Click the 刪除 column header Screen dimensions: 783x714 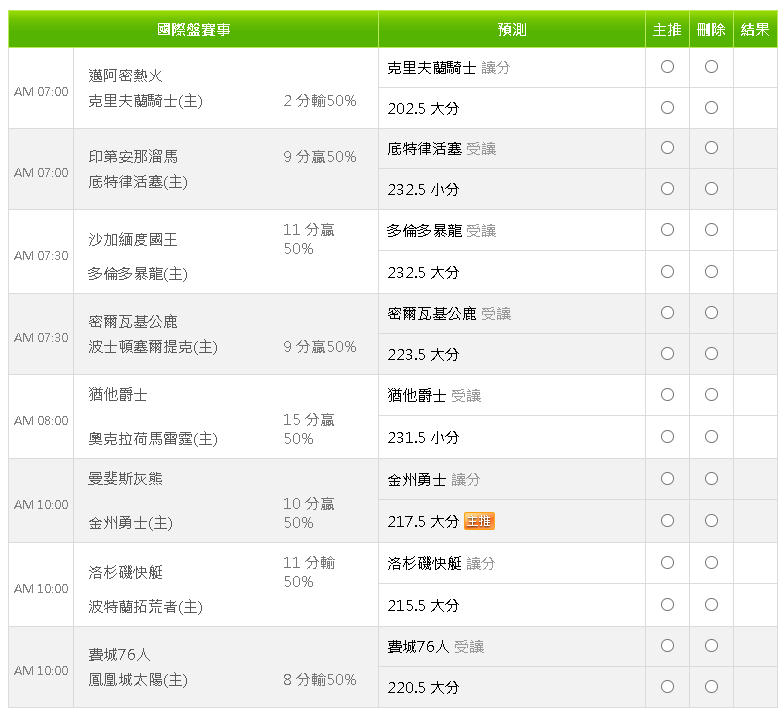[x=711, y=29]
